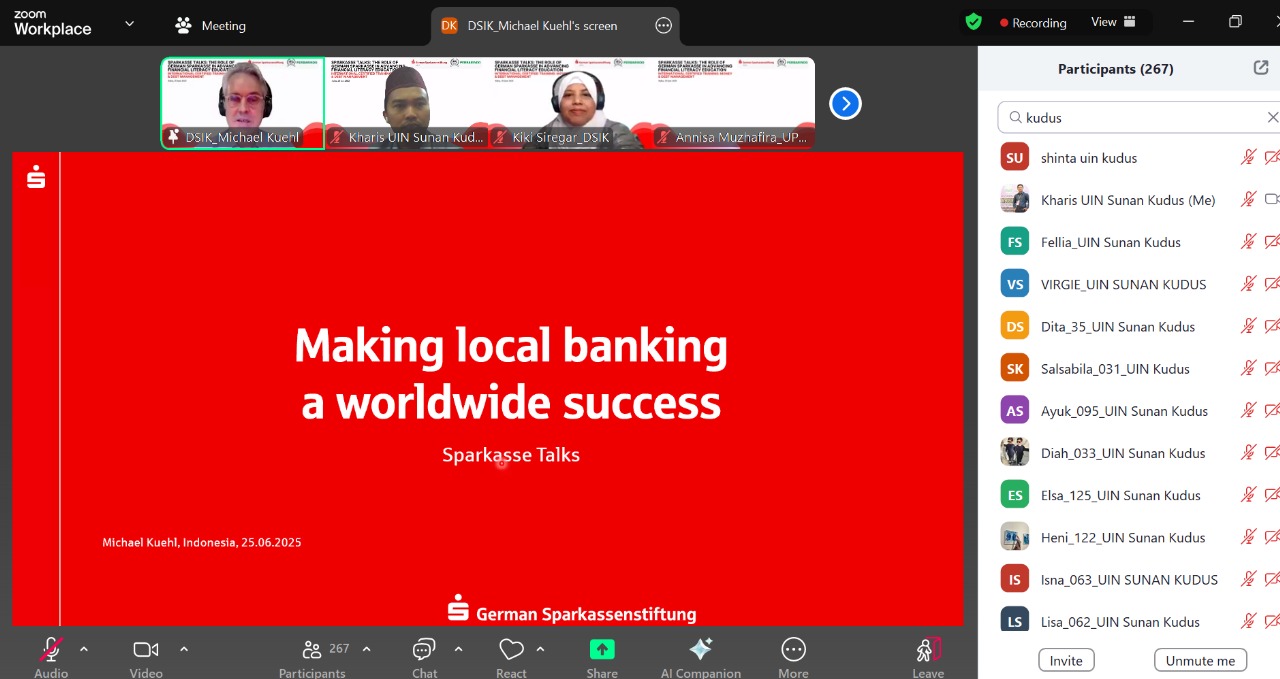Click the Invite button
This screenshot has width=1280, height=679.
click(1066, 660)
